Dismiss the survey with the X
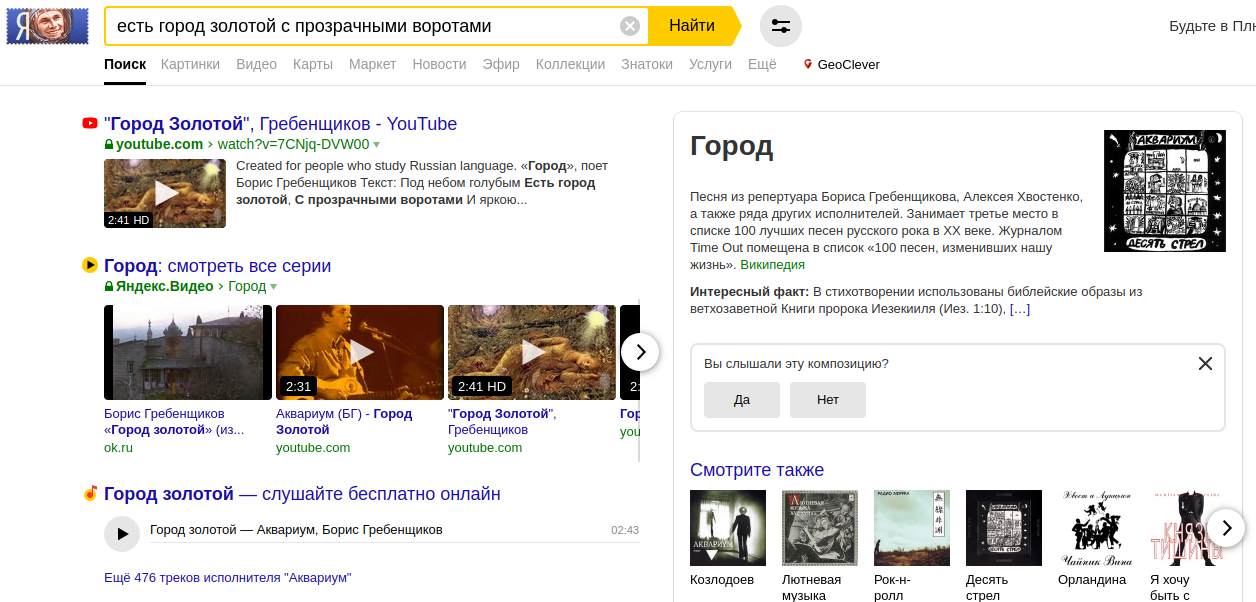The width and height of the screenshot is (1256, 602). point(1205,364)
